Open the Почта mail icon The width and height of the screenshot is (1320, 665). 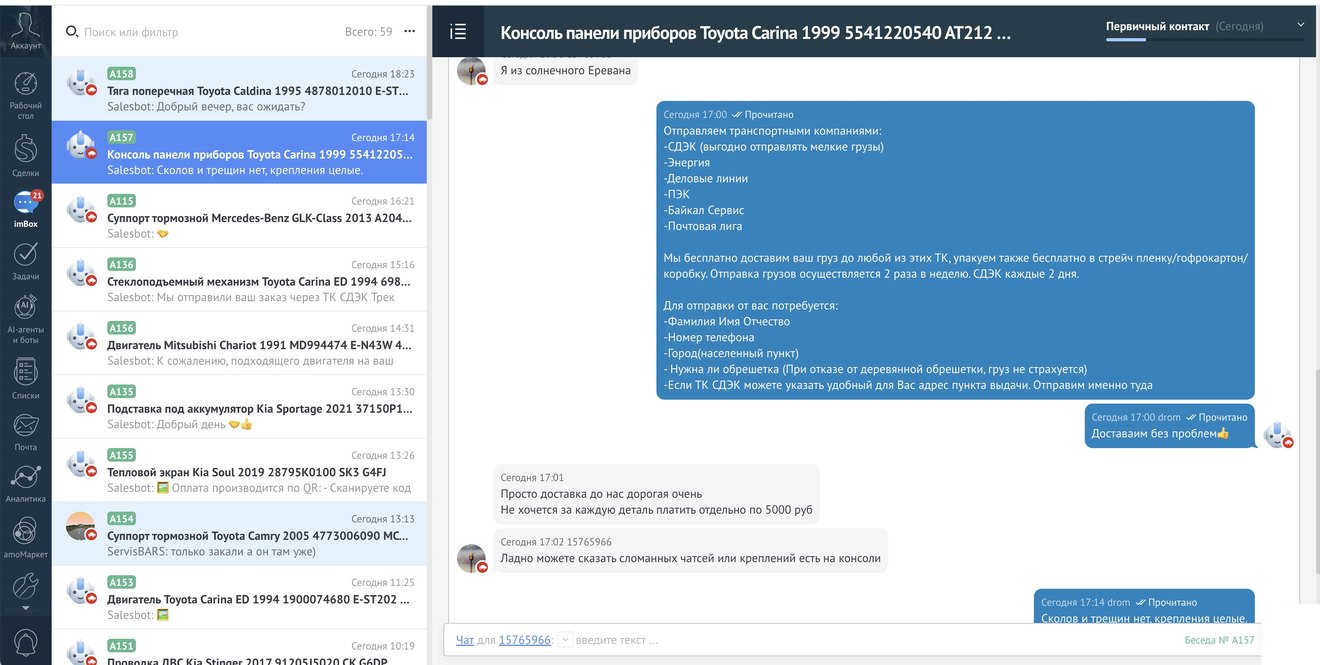pos(26,431)
